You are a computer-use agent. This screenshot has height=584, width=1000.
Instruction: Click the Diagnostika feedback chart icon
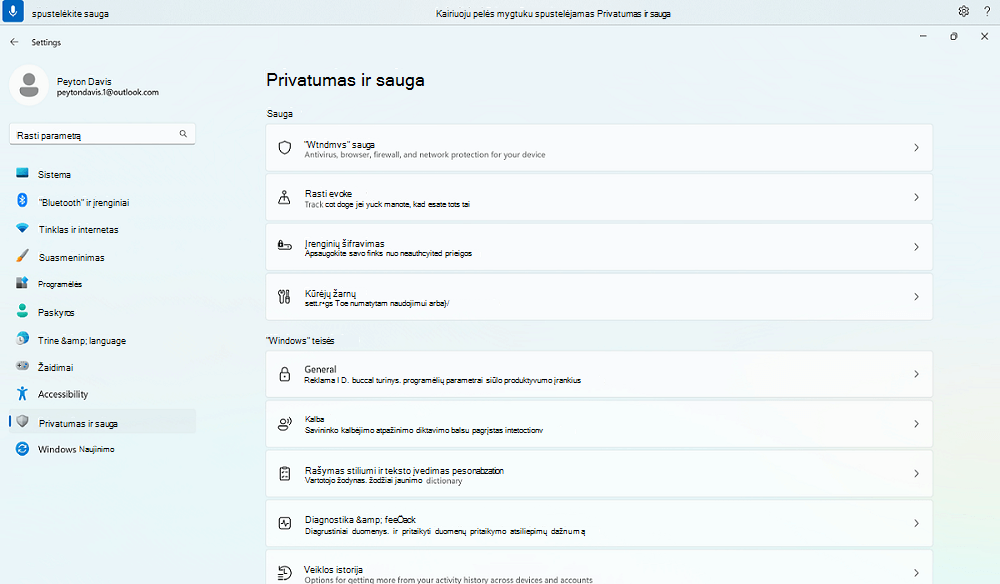(284, 523)
